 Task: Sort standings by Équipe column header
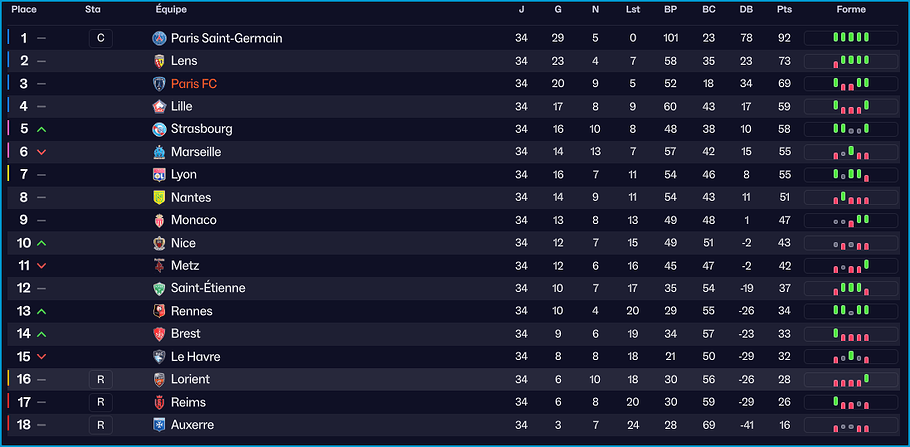pos(171,9)
